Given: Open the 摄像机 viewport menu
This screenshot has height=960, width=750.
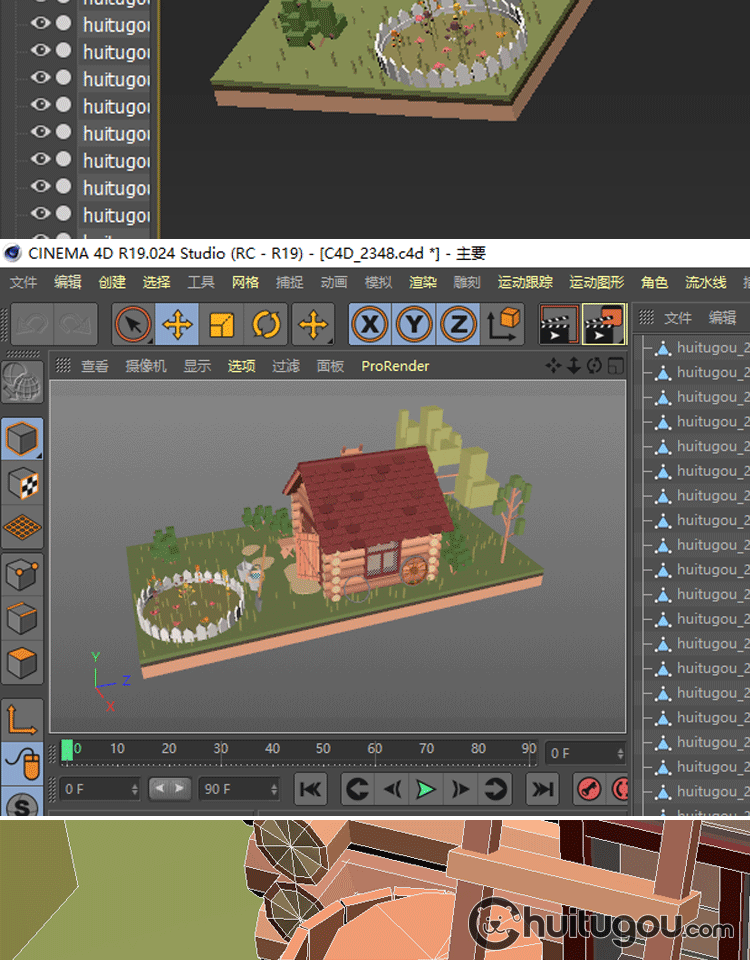Looking at the screenshot, I should click(x=145, y=366).
